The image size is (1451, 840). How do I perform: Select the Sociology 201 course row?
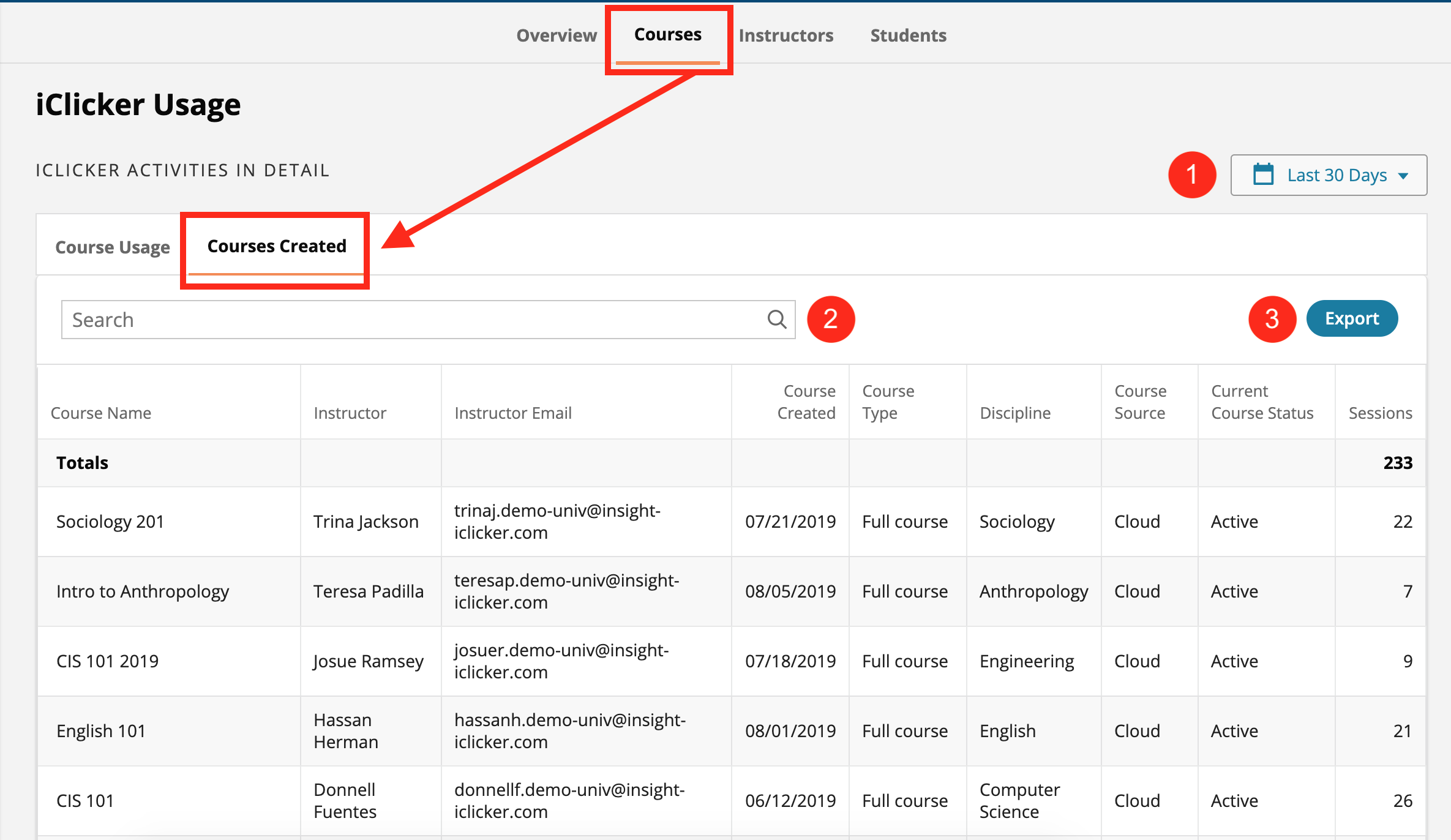110,521
